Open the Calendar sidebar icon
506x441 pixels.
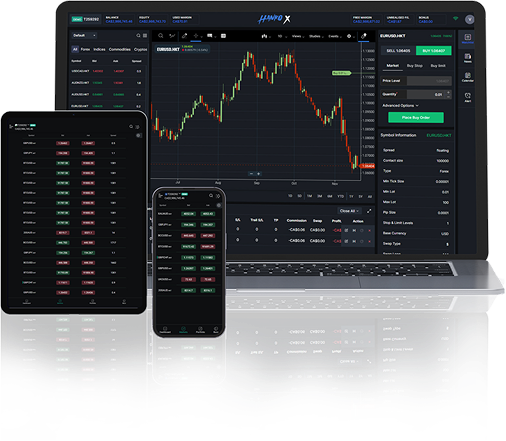click(468, 77)
